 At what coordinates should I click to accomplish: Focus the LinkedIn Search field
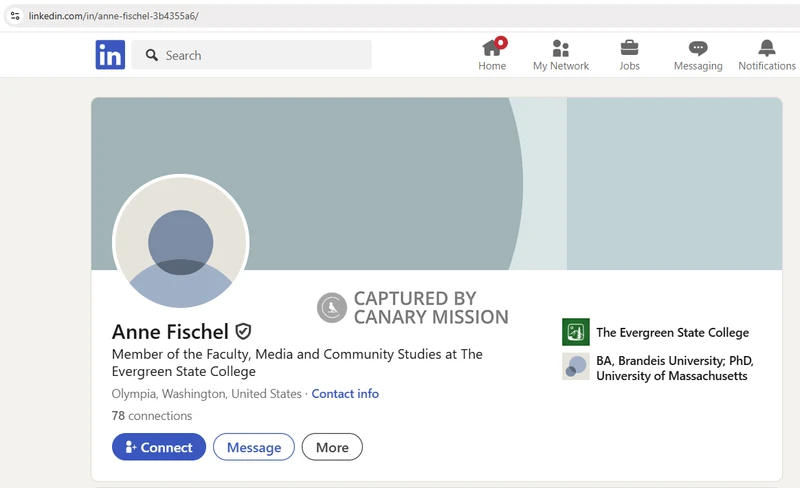pos(252,55)
